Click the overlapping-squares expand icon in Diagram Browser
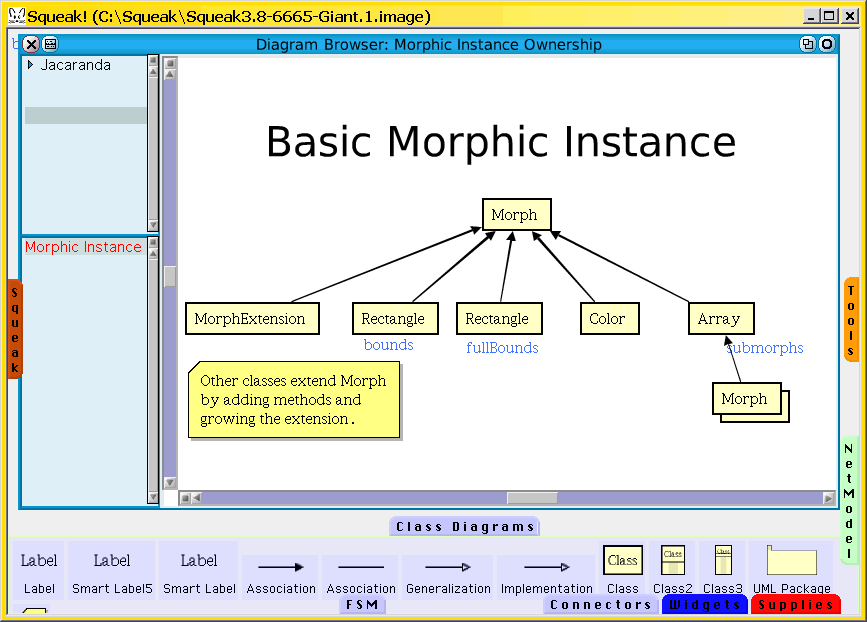 click(x=808, y=44)
